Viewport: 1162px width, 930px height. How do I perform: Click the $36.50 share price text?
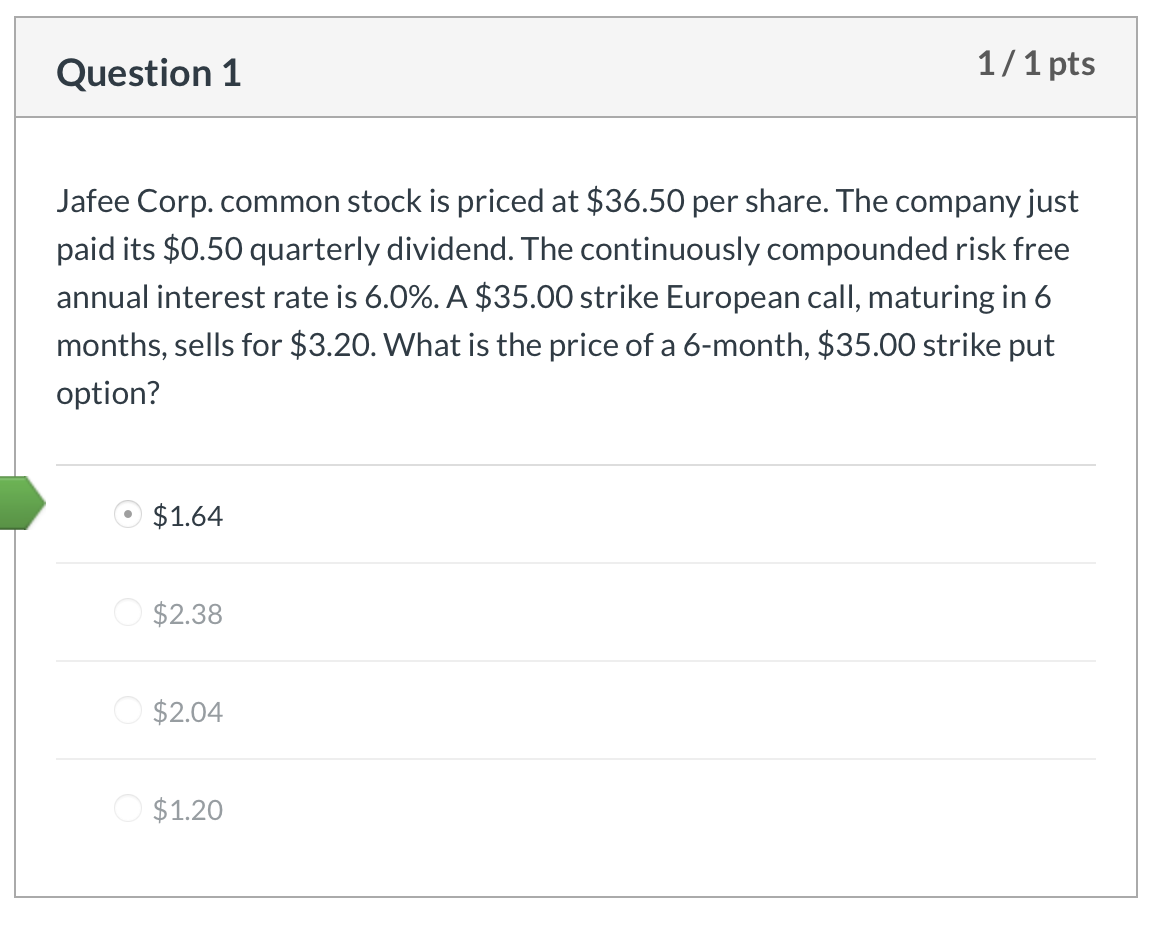(x=632, y=200)
